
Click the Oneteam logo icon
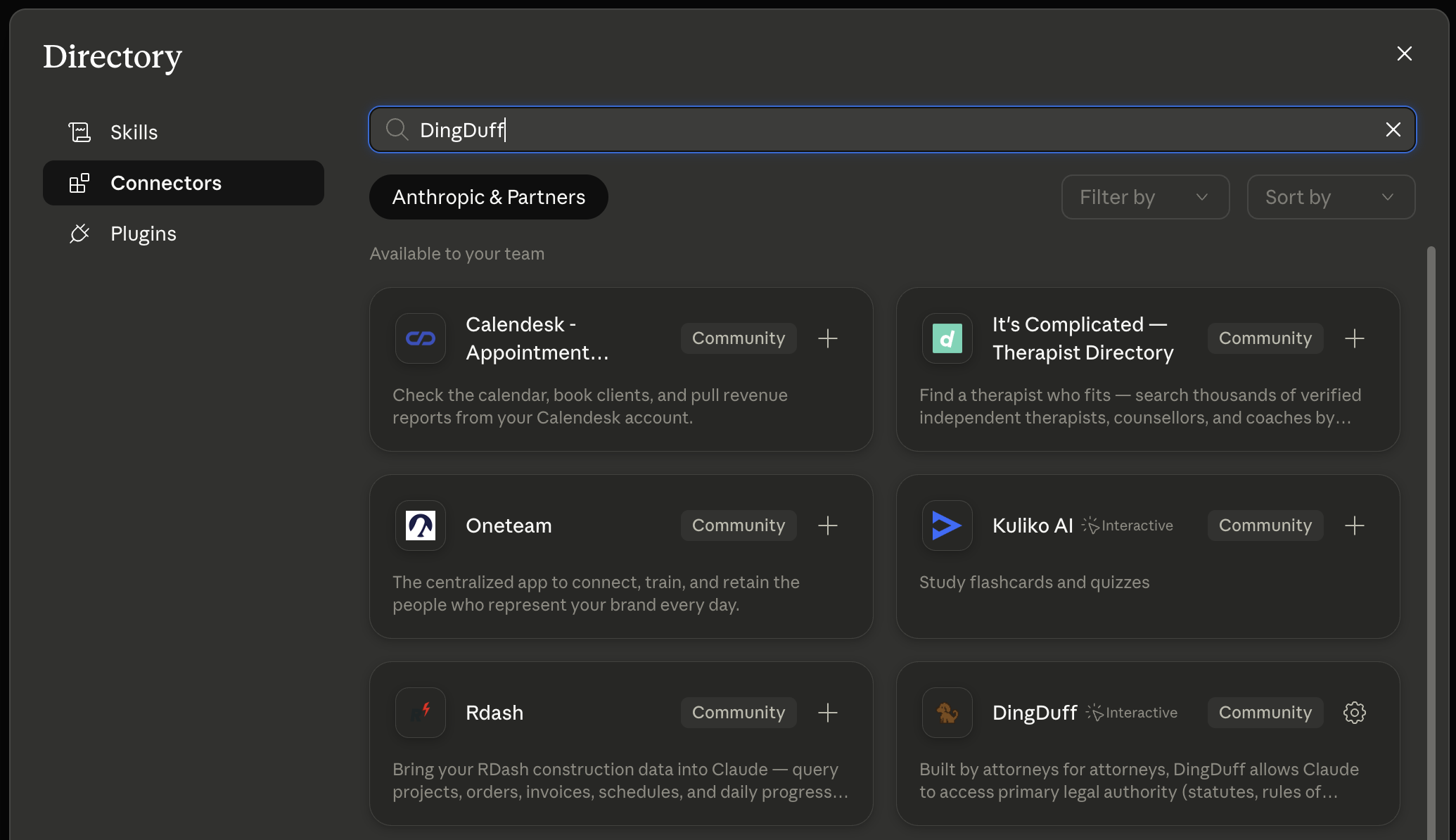[x=421, y=526]
